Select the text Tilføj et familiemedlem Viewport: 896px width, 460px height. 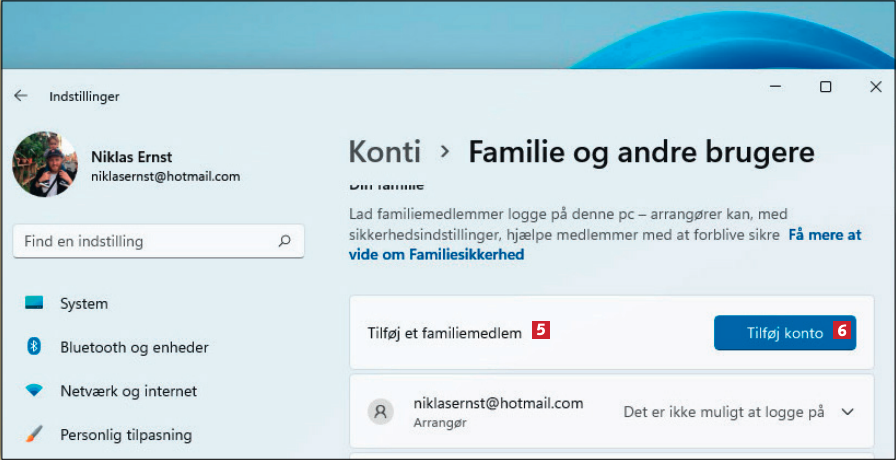click(x=445, y=333)
